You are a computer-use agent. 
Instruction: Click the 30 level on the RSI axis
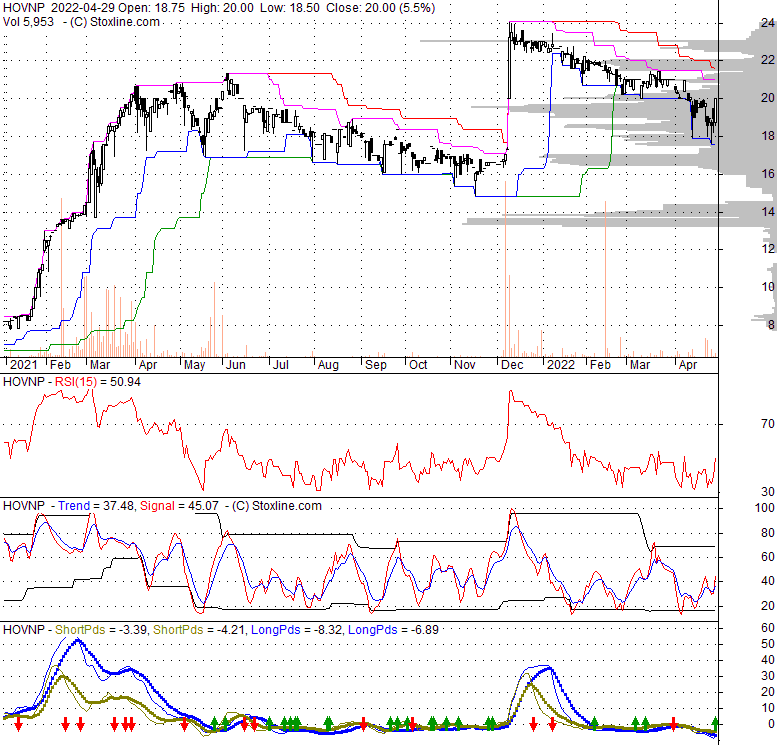(768, 492)
